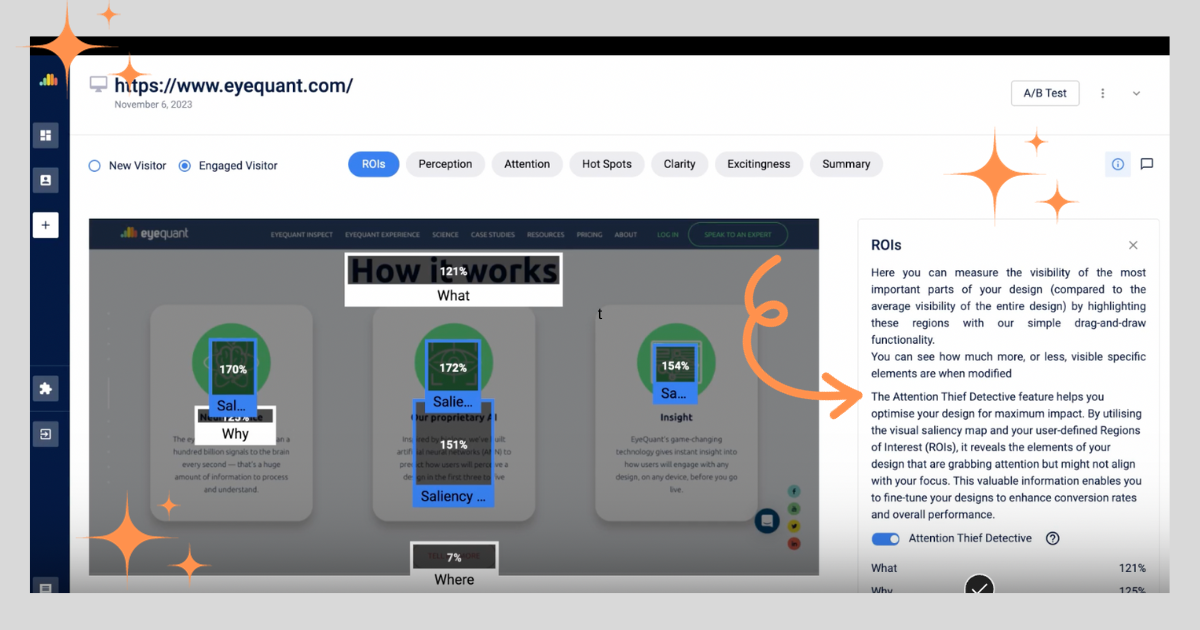The image size is (1200, 630).
Task: Expand the chevron dropdown in the header
Action: click(1136, 93)
